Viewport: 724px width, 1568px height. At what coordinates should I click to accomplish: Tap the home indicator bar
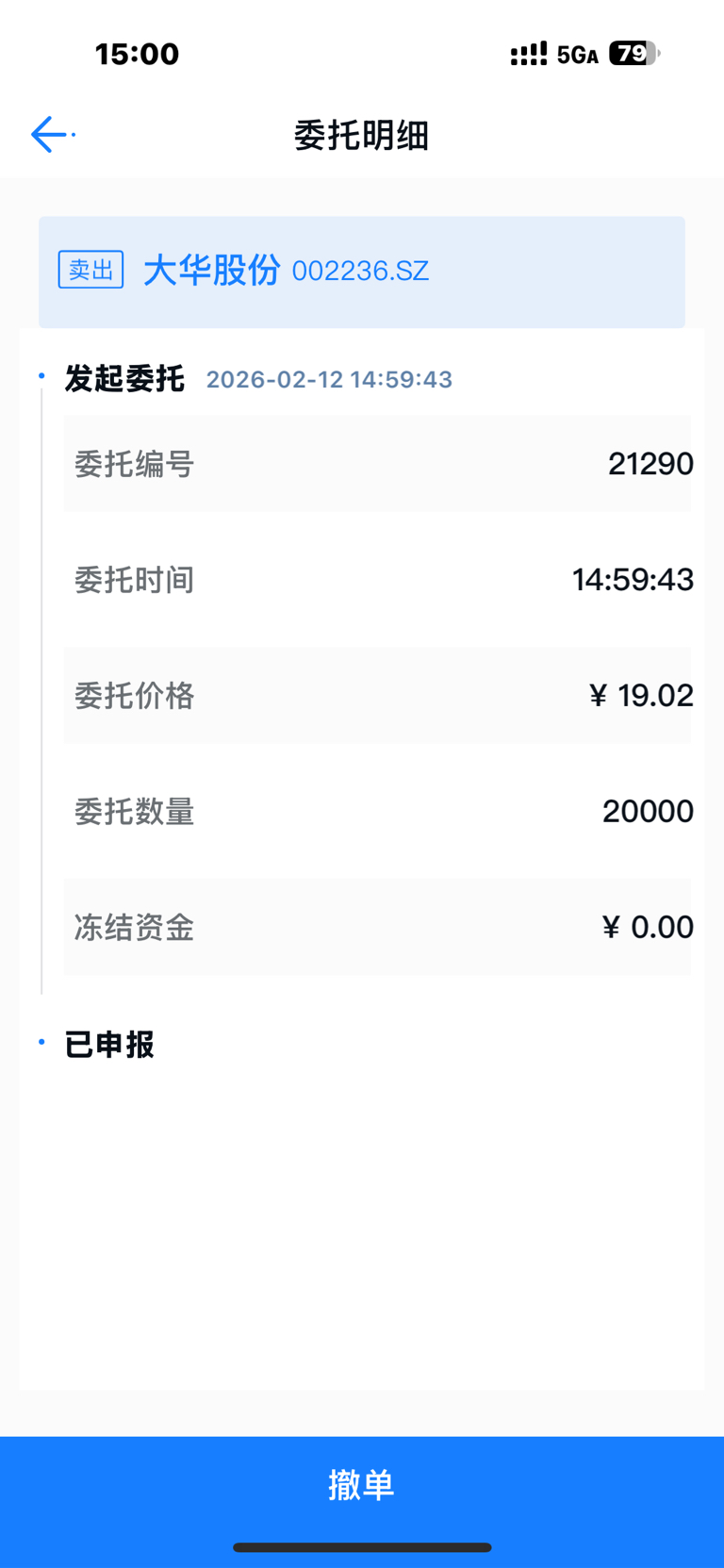tap(362, 1547)
